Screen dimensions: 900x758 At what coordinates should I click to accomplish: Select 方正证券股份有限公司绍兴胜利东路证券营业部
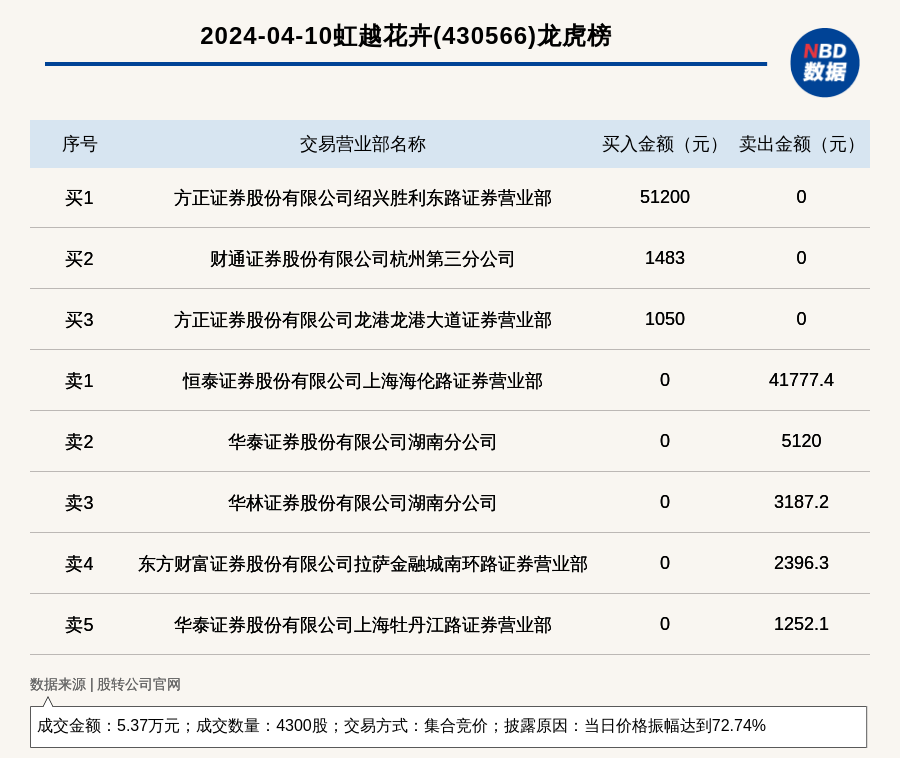point(363,198)
